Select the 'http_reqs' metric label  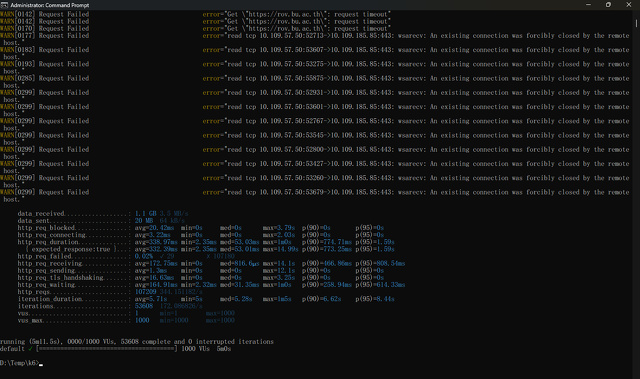(x=33, y=292)
